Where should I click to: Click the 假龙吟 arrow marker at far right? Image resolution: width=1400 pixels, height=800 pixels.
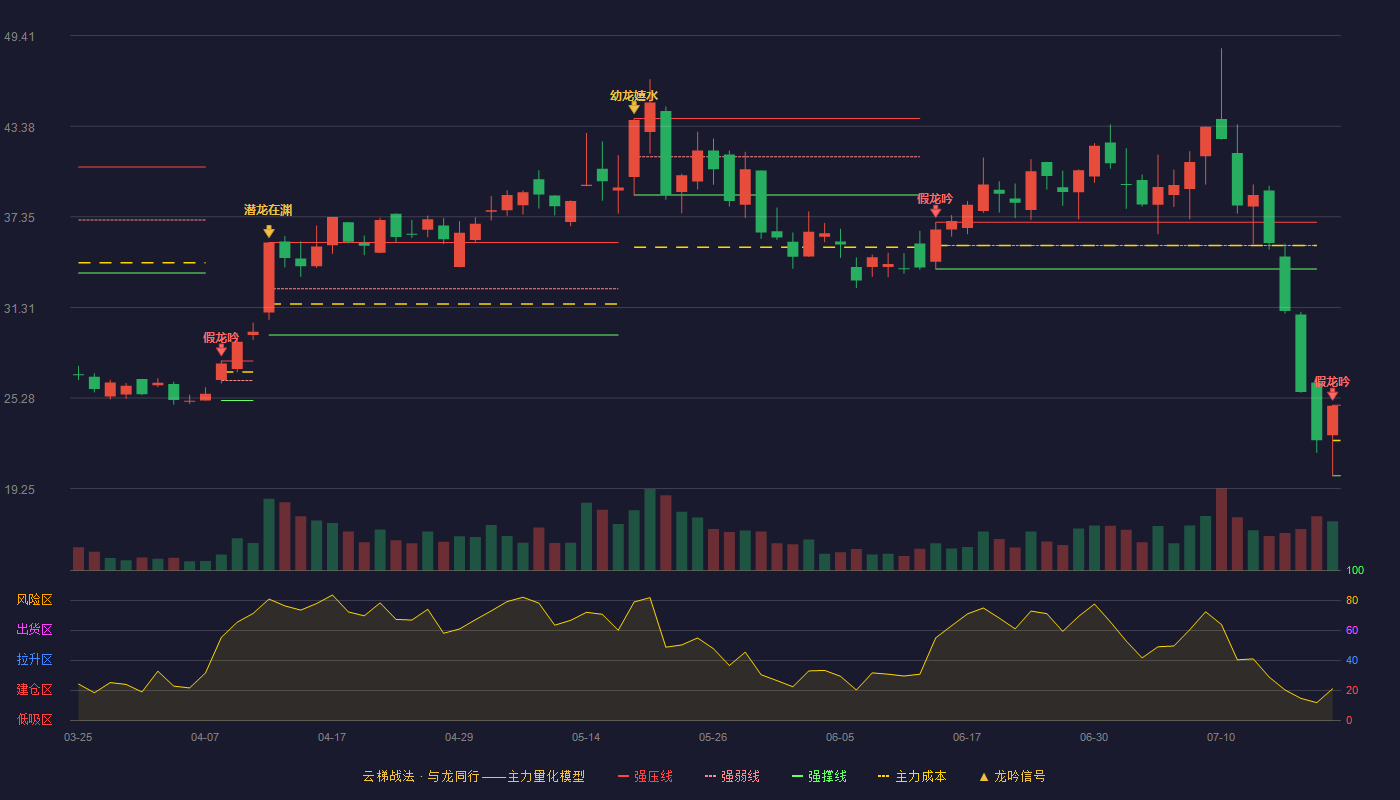[x=1332, y=394]
